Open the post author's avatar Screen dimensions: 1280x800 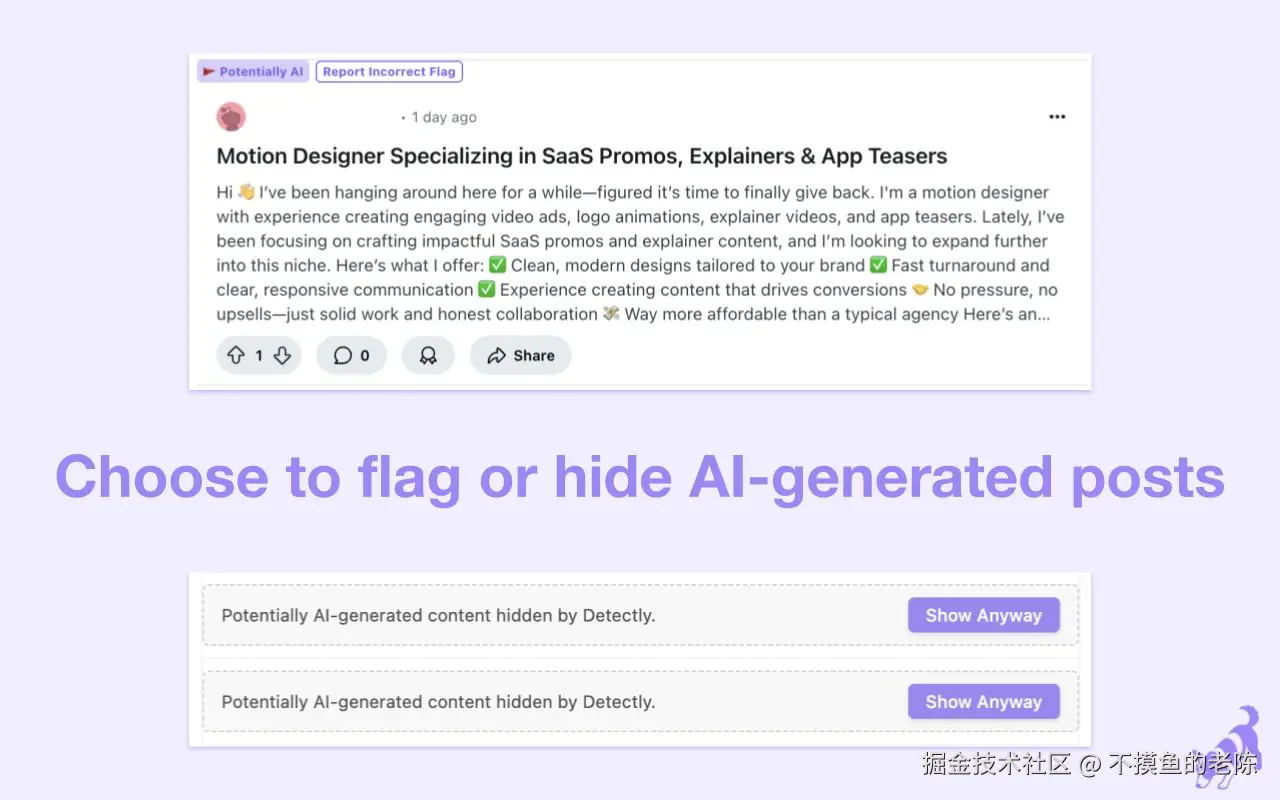231,117
